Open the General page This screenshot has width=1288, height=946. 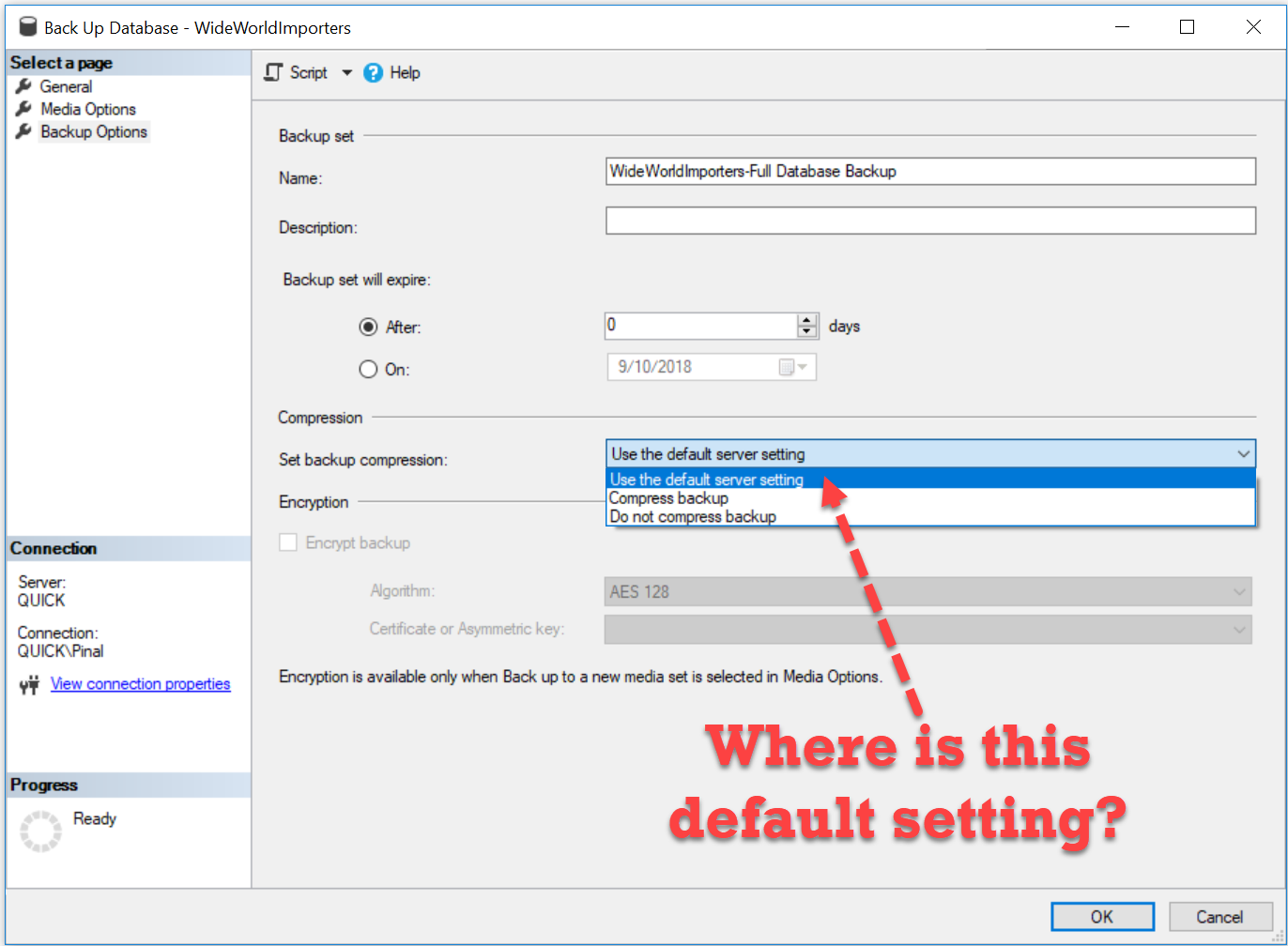point(66,86)
